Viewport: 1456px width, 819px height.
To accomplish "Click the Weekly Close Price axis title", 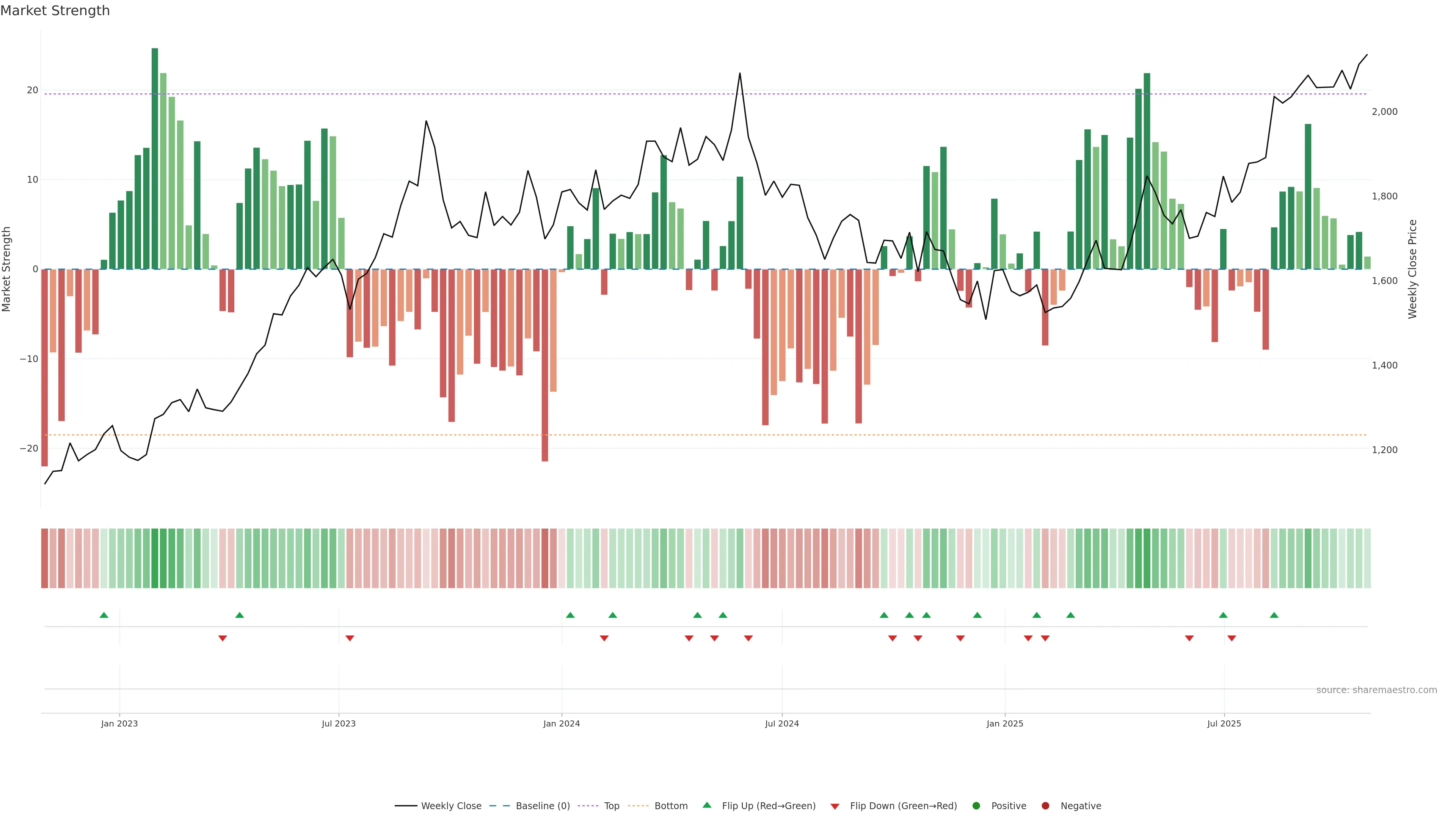I will coord(1412,269).
